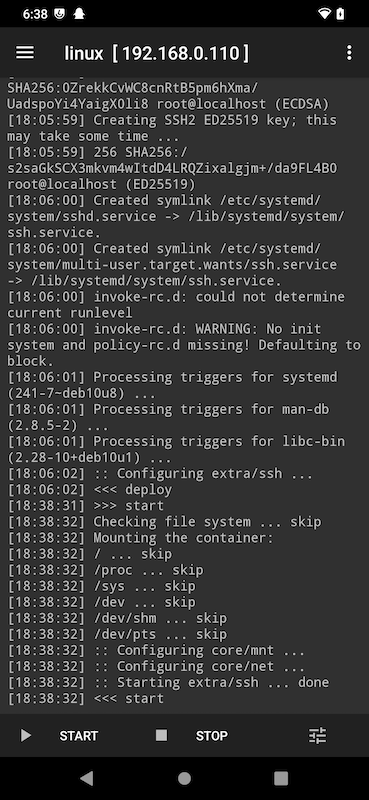Select the '<<< deploy' log line

pyautogui.click(x=90, y=489)
